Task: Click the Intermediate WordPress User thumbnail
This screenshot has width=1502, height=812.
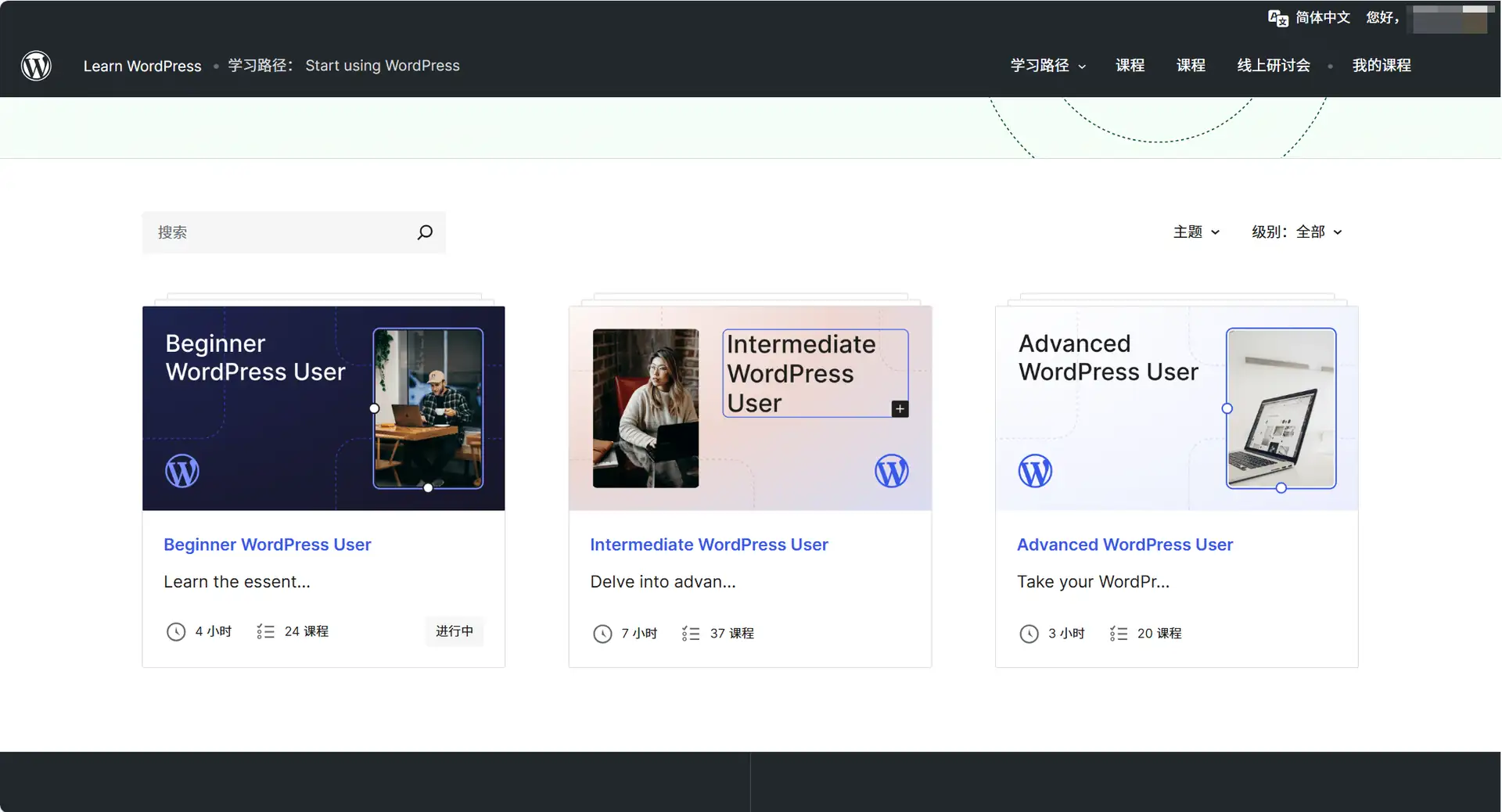Action: [x=749, y=408]
